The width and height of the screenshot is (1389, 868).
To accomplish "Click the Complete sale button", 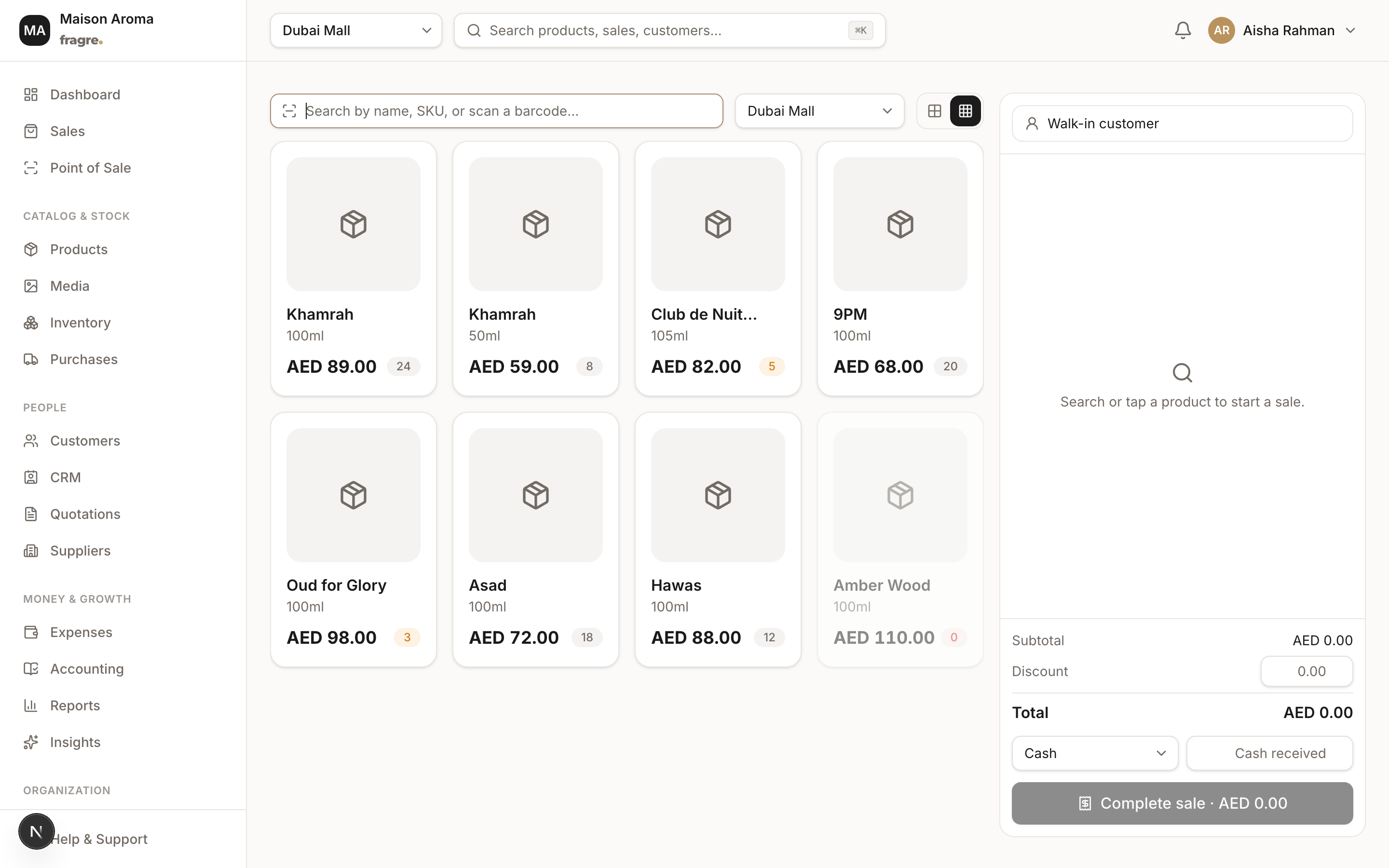I will (x=1182, y=803).
